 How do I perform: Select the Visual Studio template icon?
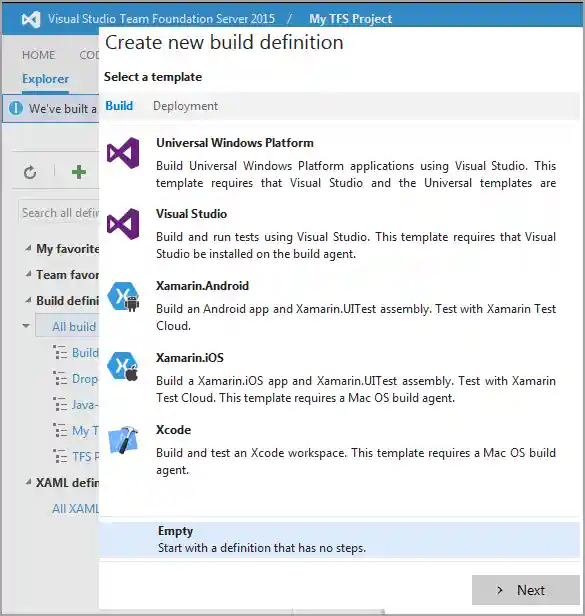pos(123,224)
